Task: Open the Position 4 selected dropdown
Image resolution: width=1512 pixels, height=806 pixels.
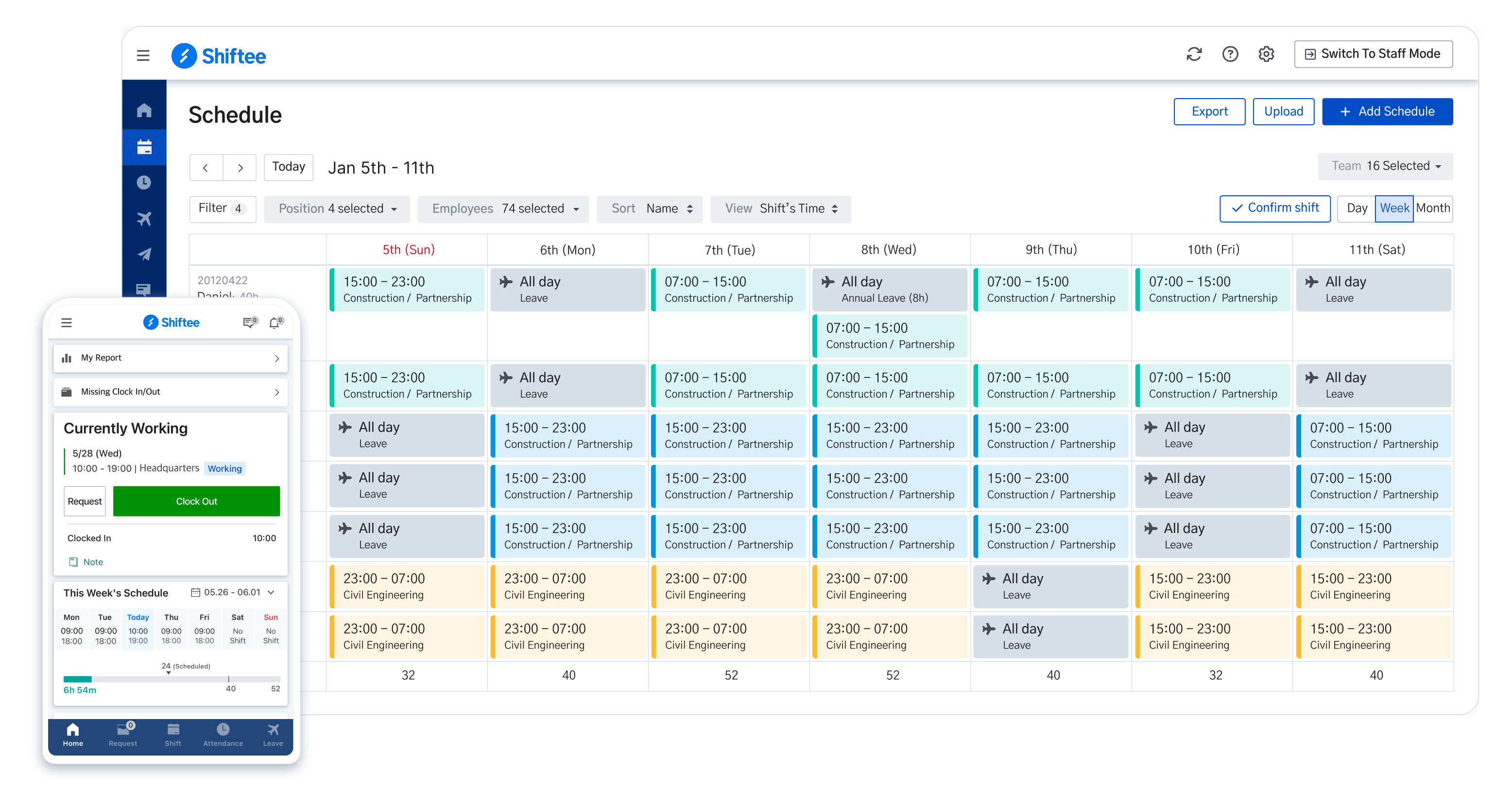Action: click(337, 209)
